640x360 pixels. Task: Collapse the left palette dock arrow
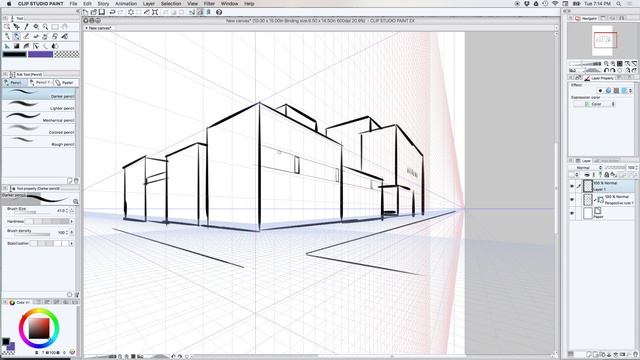pyautogui.click(x=78, y=12)
